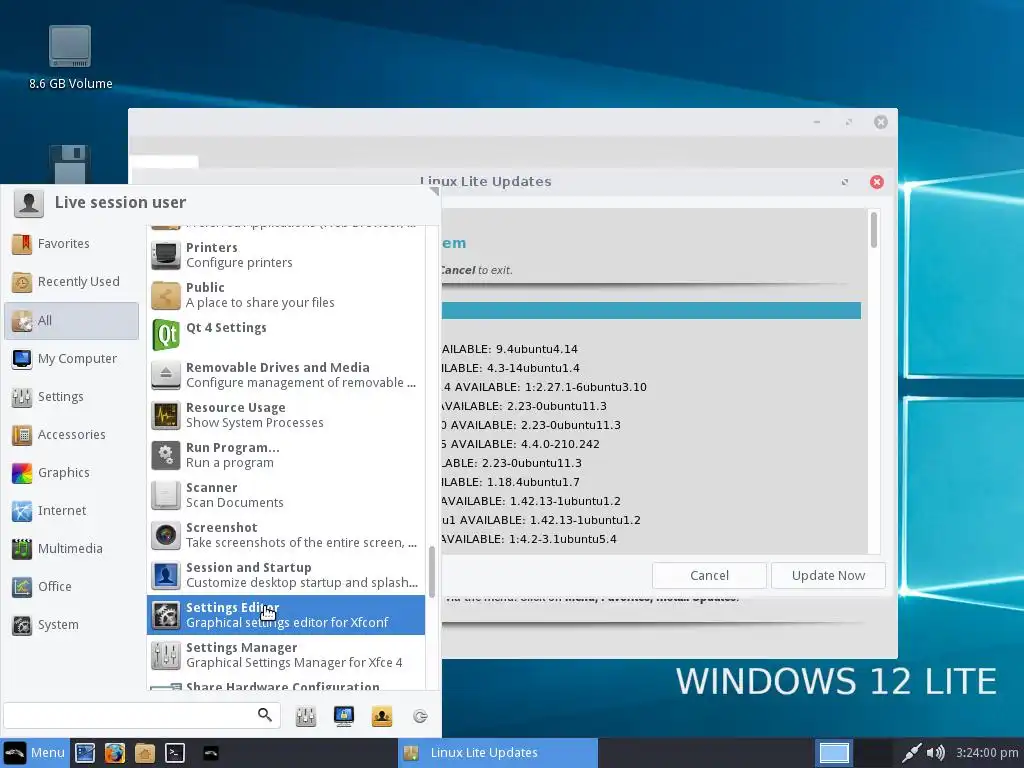Screen dimensions: 1024x768
Task: Click the 4.4.0-210.242 update line
Action: point(520,444)
